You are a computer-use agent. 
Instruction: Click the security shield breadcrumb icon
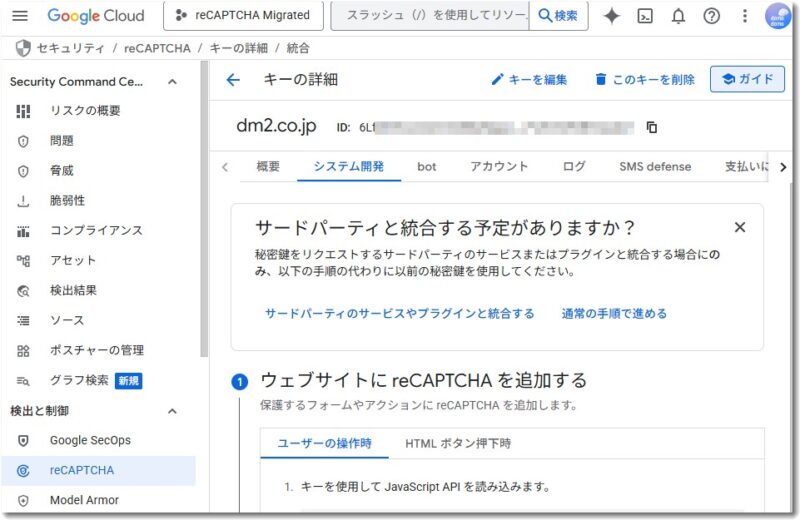click(x=23, y=48)
